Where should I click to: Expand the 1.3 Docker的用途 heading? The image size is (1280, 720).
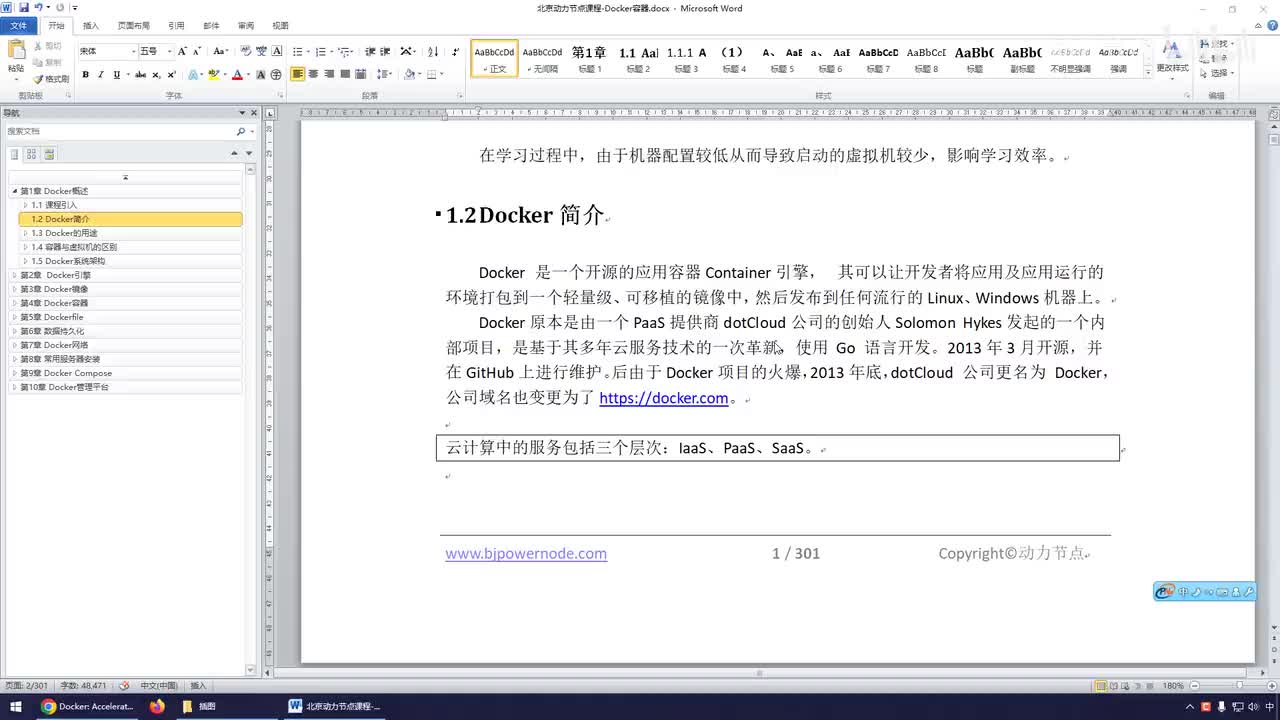pyautogui.click(x=25, y=233)
